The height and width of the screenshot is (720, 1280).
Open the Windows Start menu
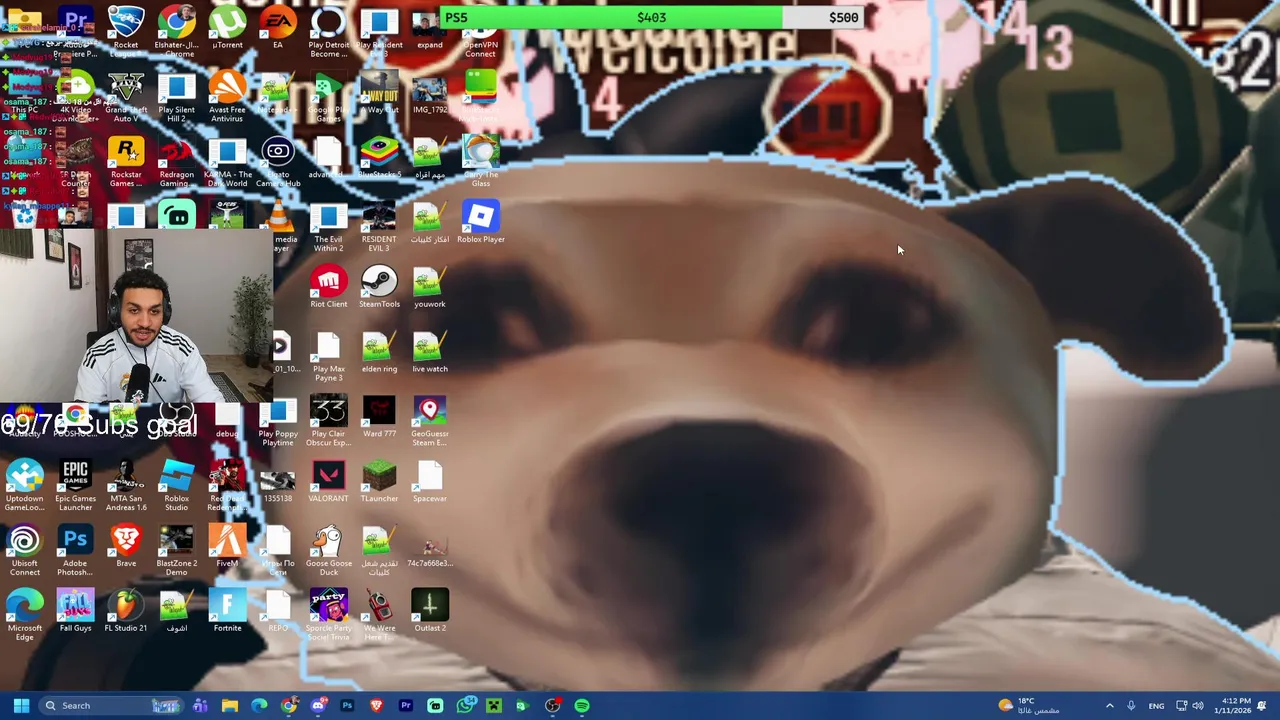pyautogui.click(x=21, y=706)
